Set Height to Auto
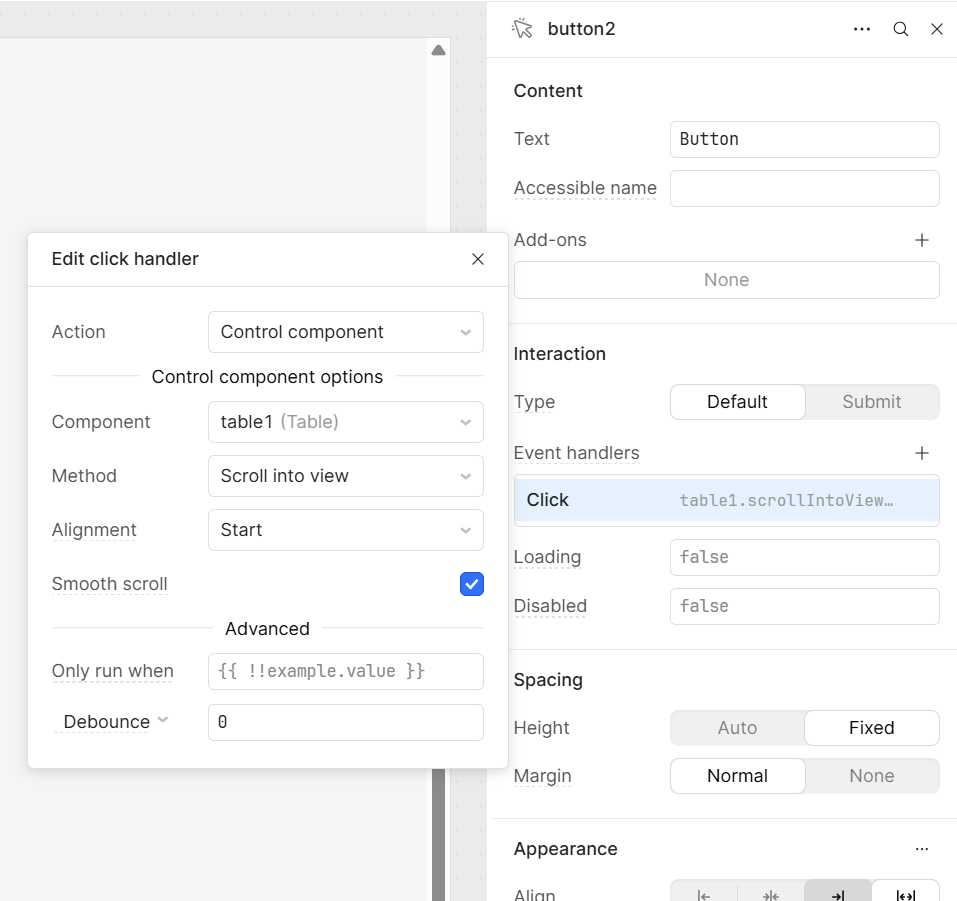Viewport: 957px width, 901px height. click(737, 728)
